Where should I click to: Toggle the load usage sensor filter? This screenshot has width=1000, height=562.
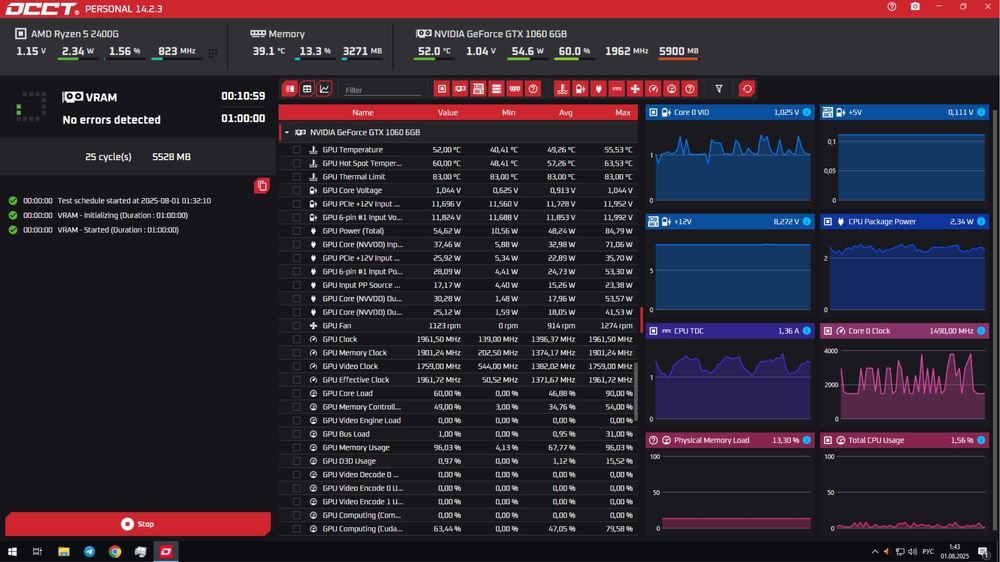pyautogui.click(x=672, y=89)
